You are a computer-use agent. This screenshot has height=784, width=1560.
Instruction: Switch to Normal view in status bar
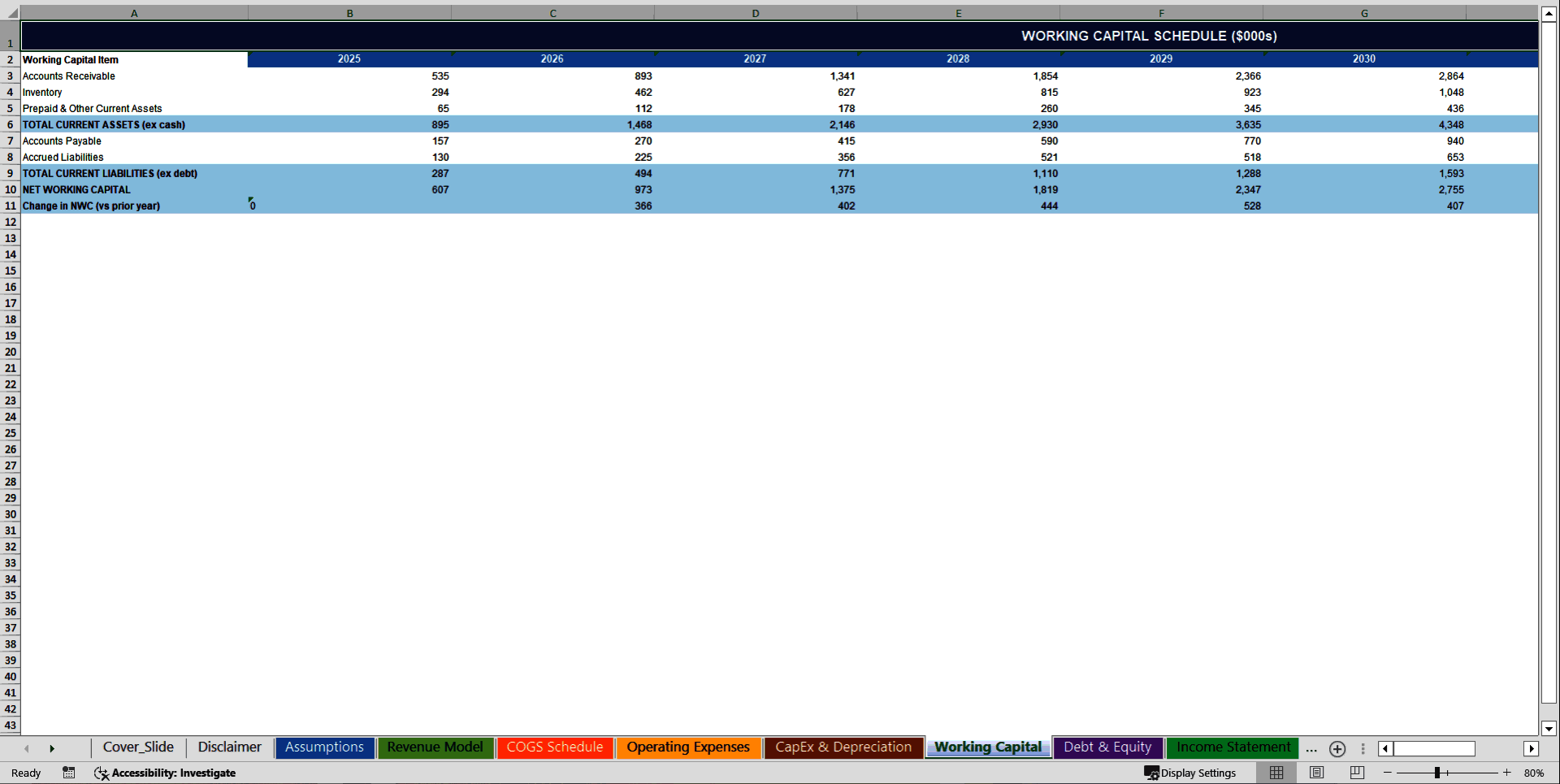[1276, 773]
